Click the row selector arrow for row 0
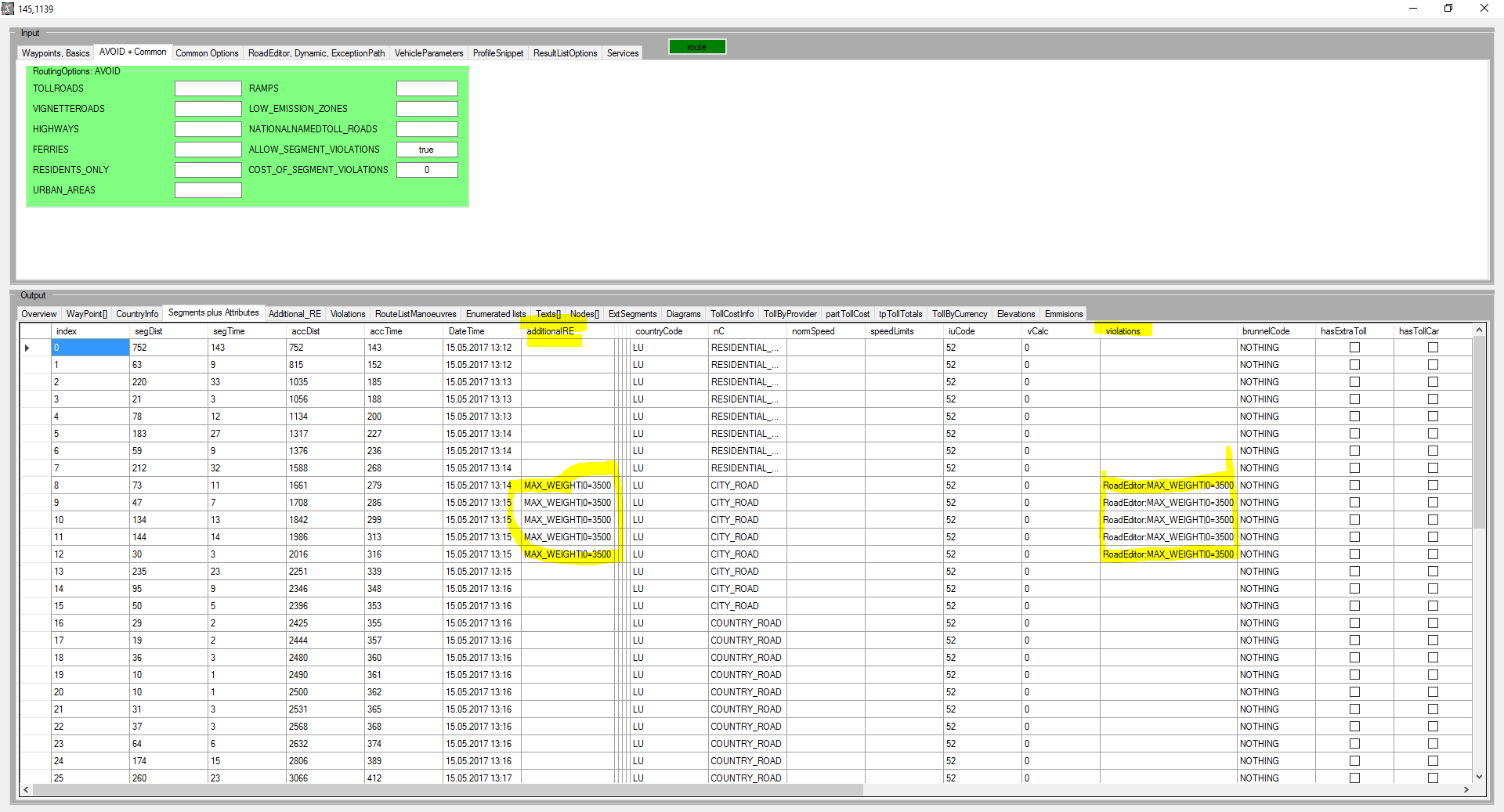Viewport: 1504px width, 812px height. (27, 348)
